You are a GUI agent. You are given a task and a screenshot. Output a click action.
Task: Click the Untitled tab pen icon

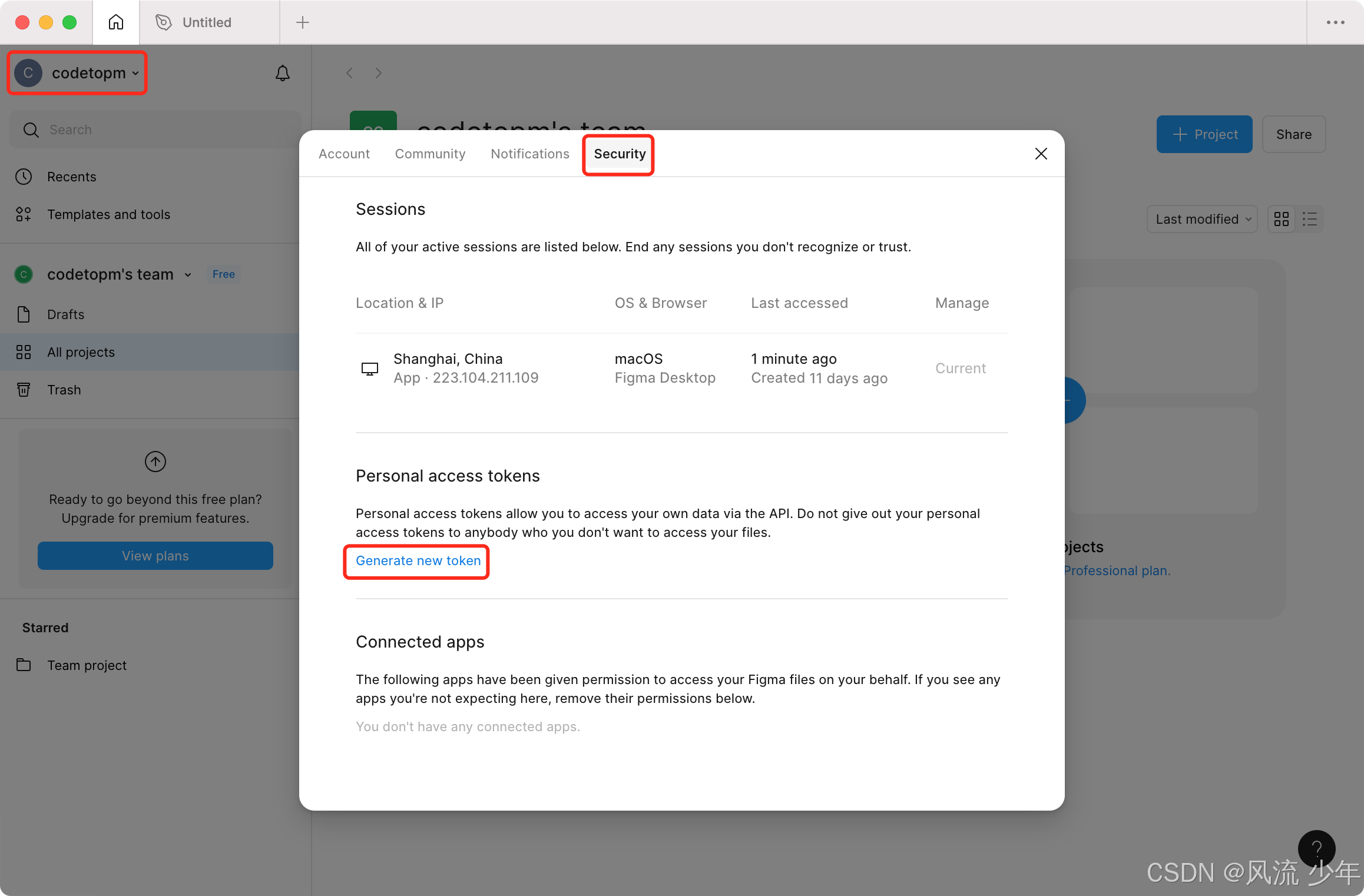(x=164, y=22)
